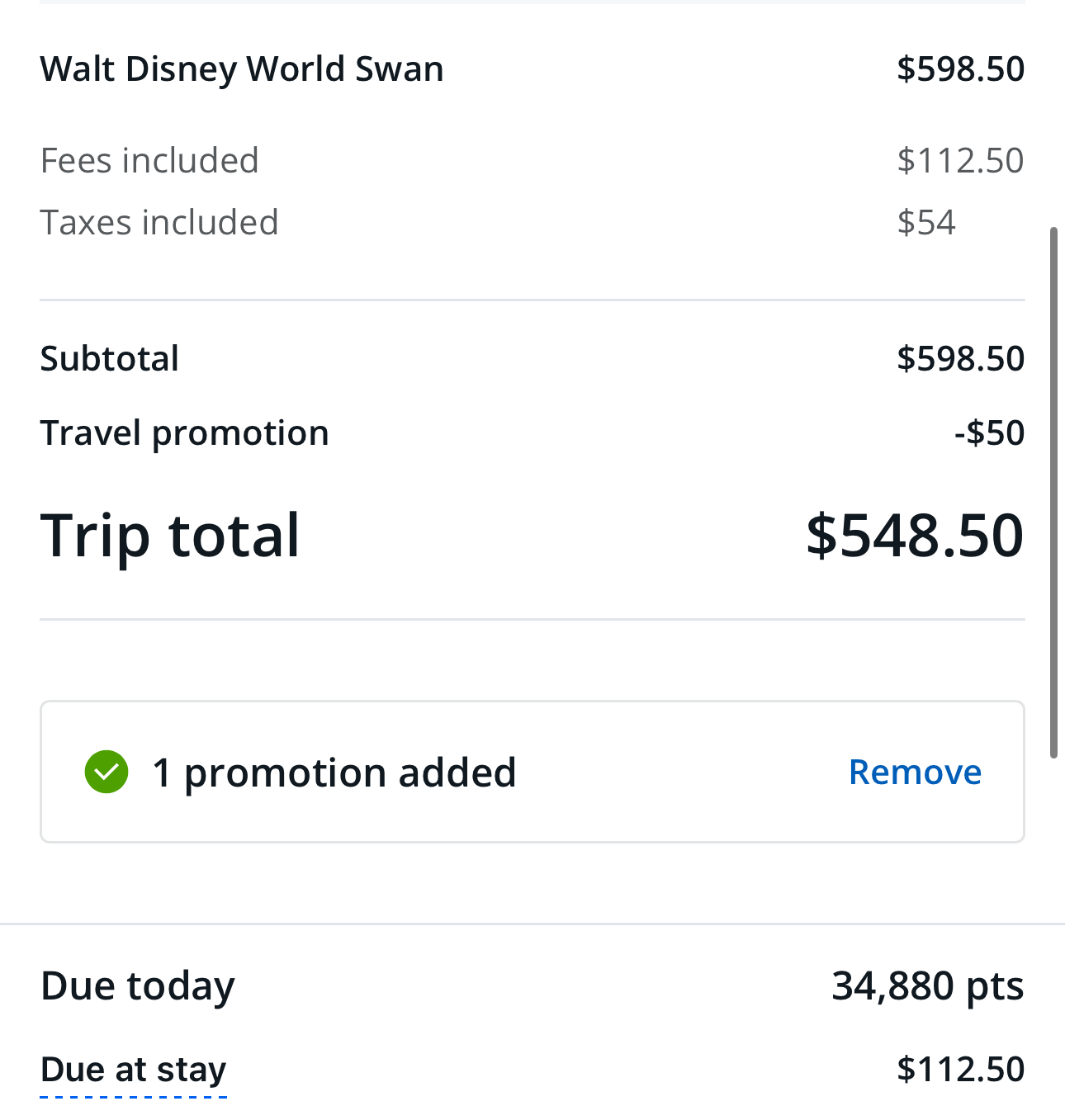This screenshot has height=1120, width=1065.
Task: Click the 34,880 pts amount
Action: [x=928, y=985]
